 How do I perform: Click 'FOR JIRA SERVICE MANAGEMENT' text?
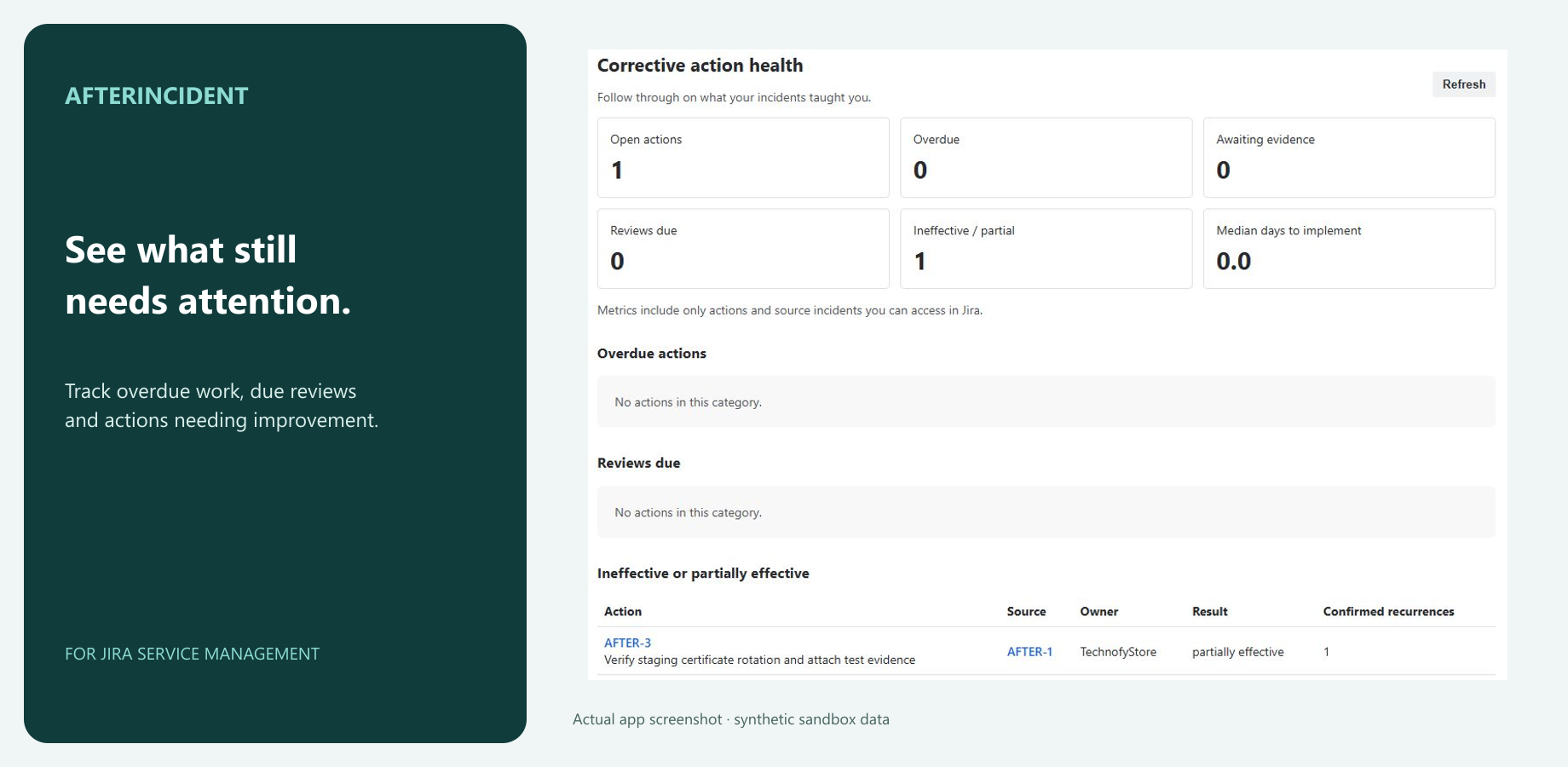coord(192,654)
